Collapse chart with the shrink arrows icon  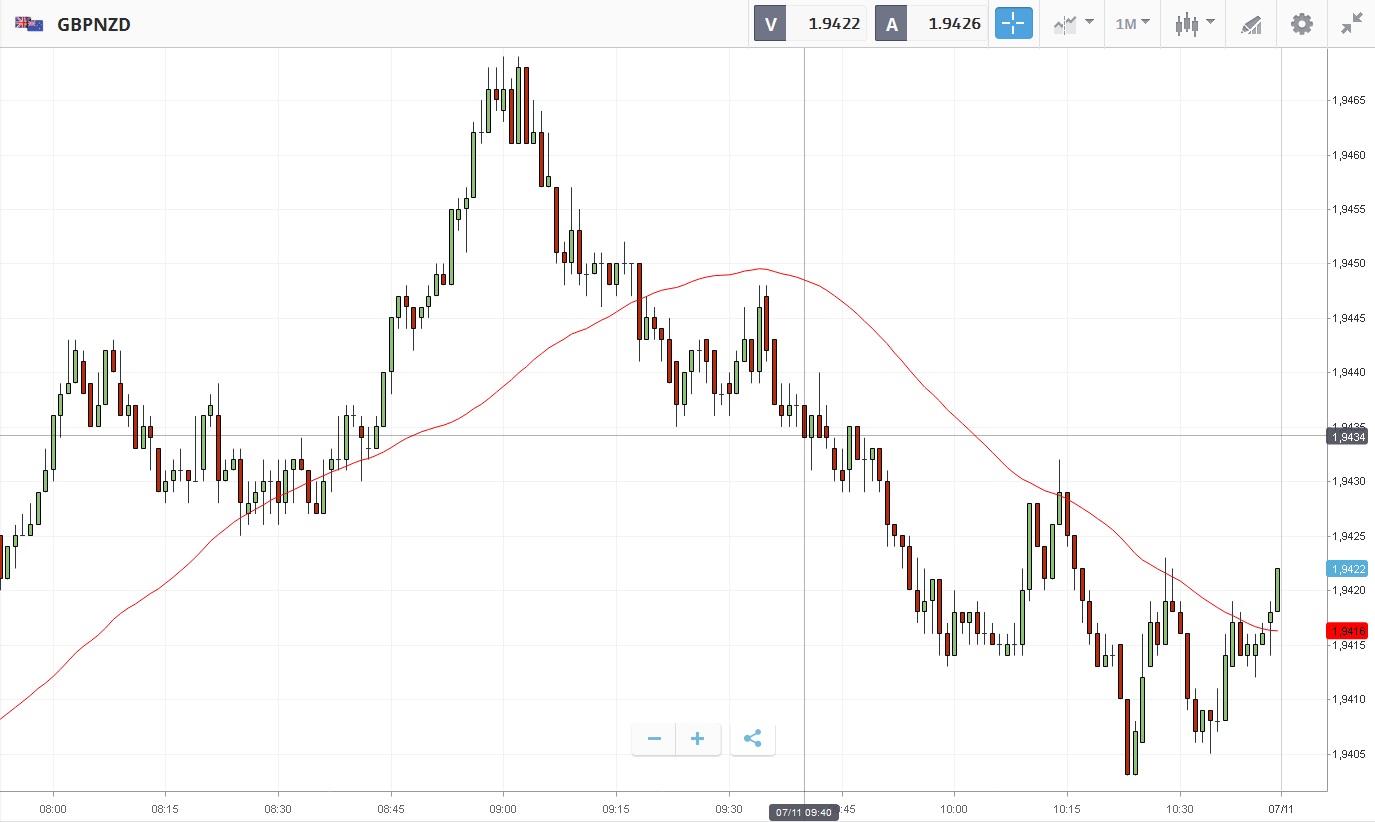[x=1351, y=23]
